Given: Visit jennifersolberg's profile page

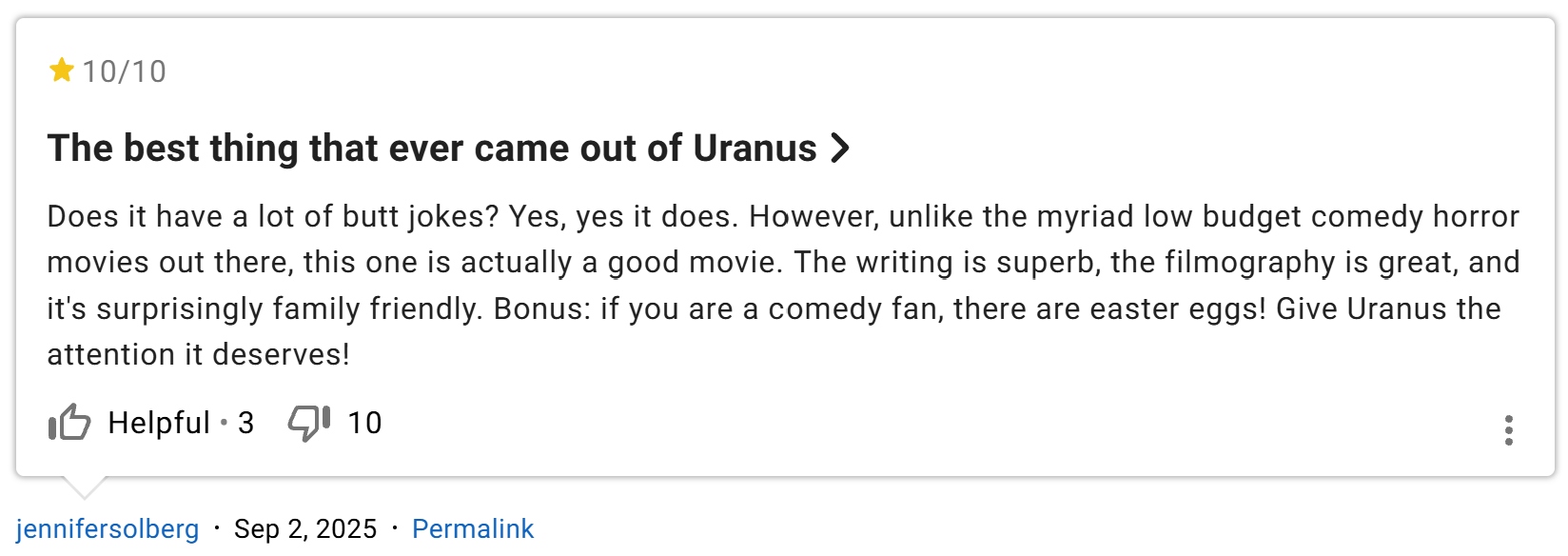Looking at the screenshot, I should click(x=108, y=528).
